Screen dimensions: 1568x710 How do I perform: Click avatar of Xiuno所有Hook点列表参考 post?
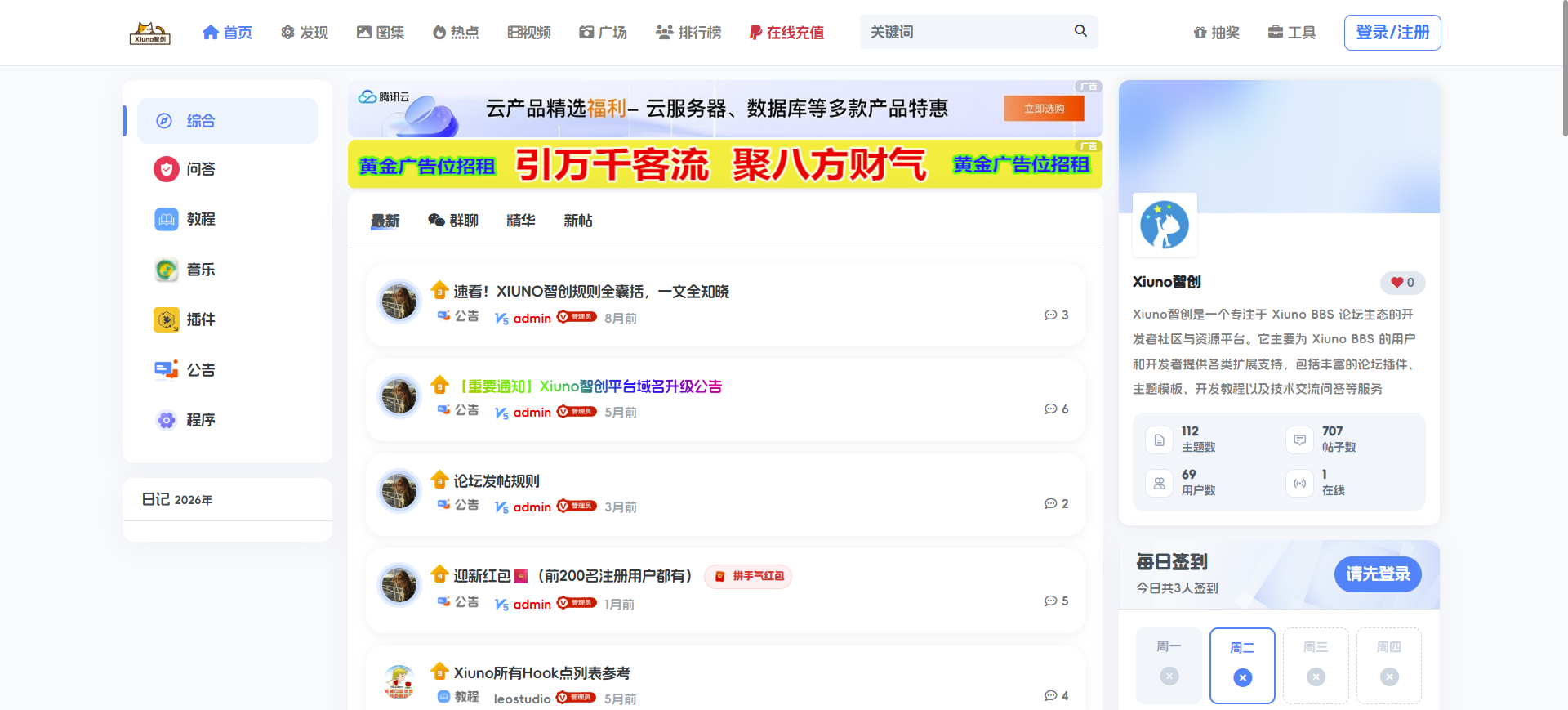[x=399, y=682]
